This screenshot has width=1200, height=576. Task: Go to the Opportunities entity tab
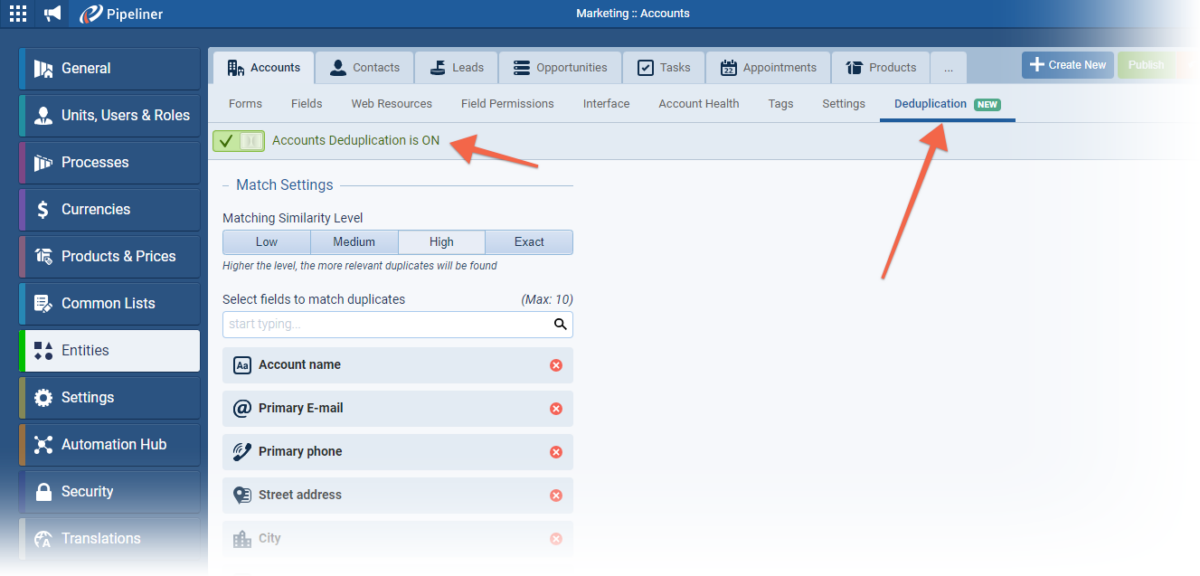click(560, 68)
